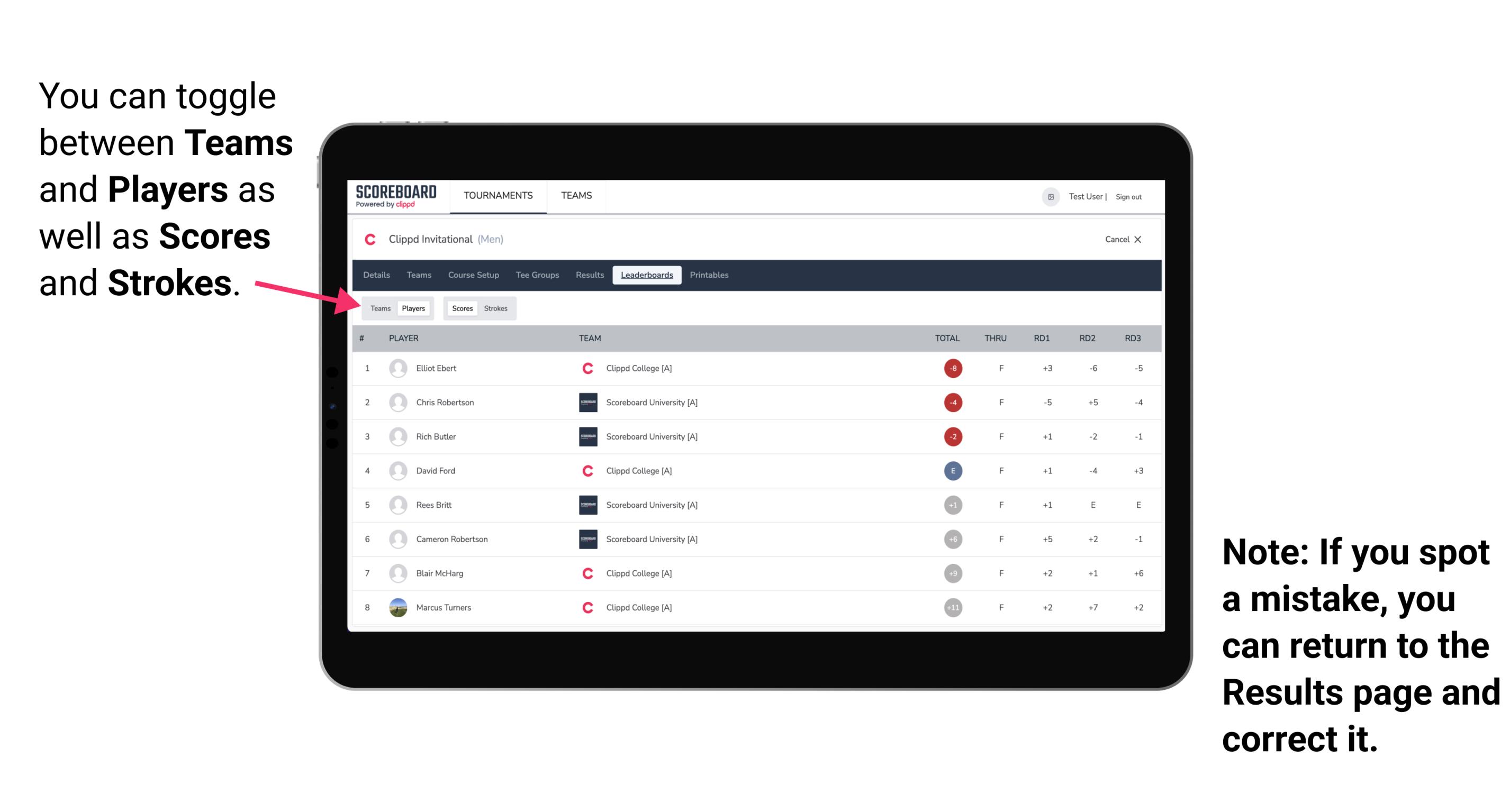The height and width of the screenshot is (812, 1510).
Task: Select the Printables tab
Action: (710, 275)
